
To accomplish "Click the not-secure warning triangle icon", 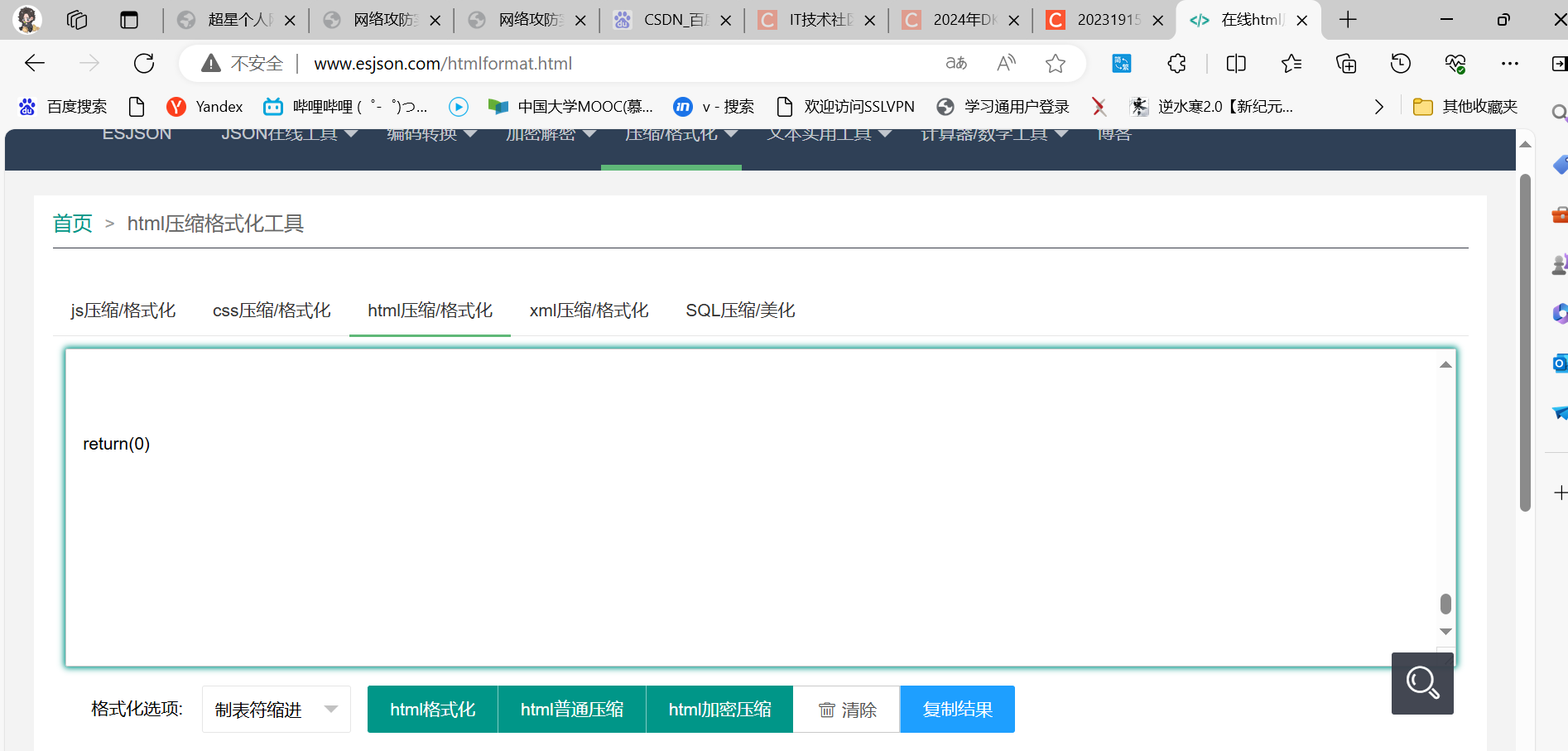I will tap(211, 63).
